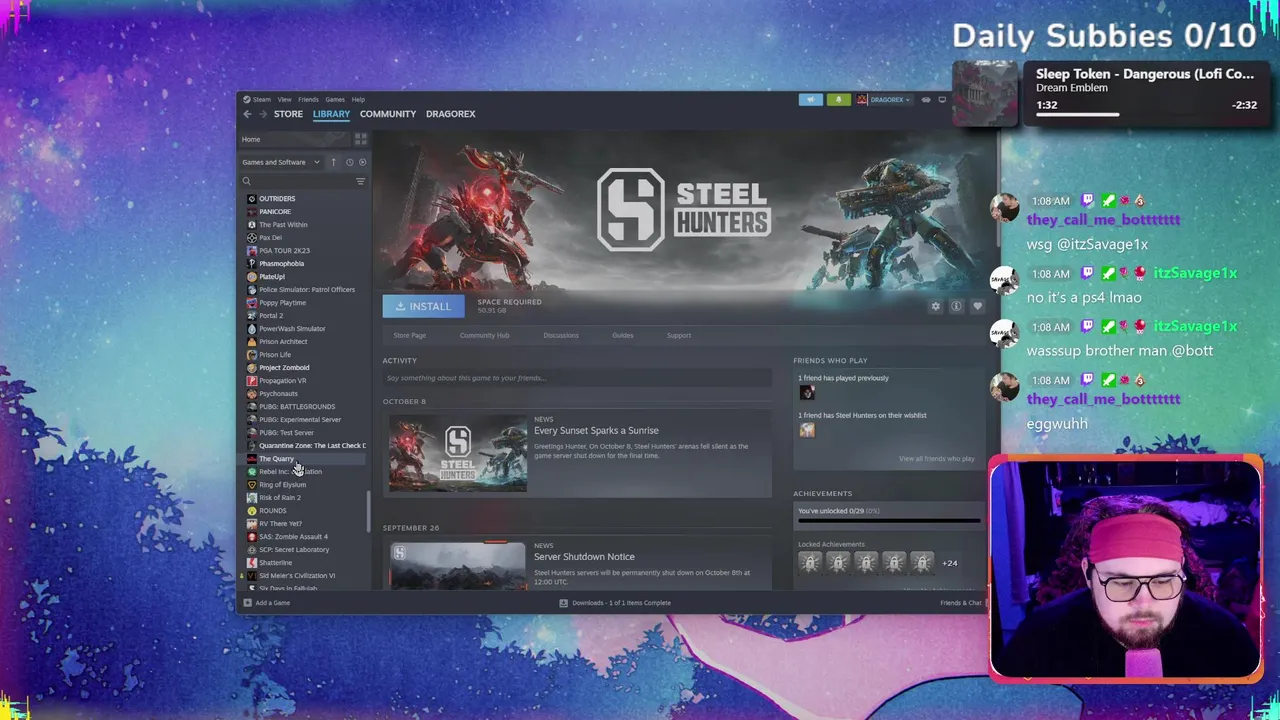Screen dimensions: 1280x720
Task: Click the PGA TOUR 2K23 game icon
Action: point(251,251)
